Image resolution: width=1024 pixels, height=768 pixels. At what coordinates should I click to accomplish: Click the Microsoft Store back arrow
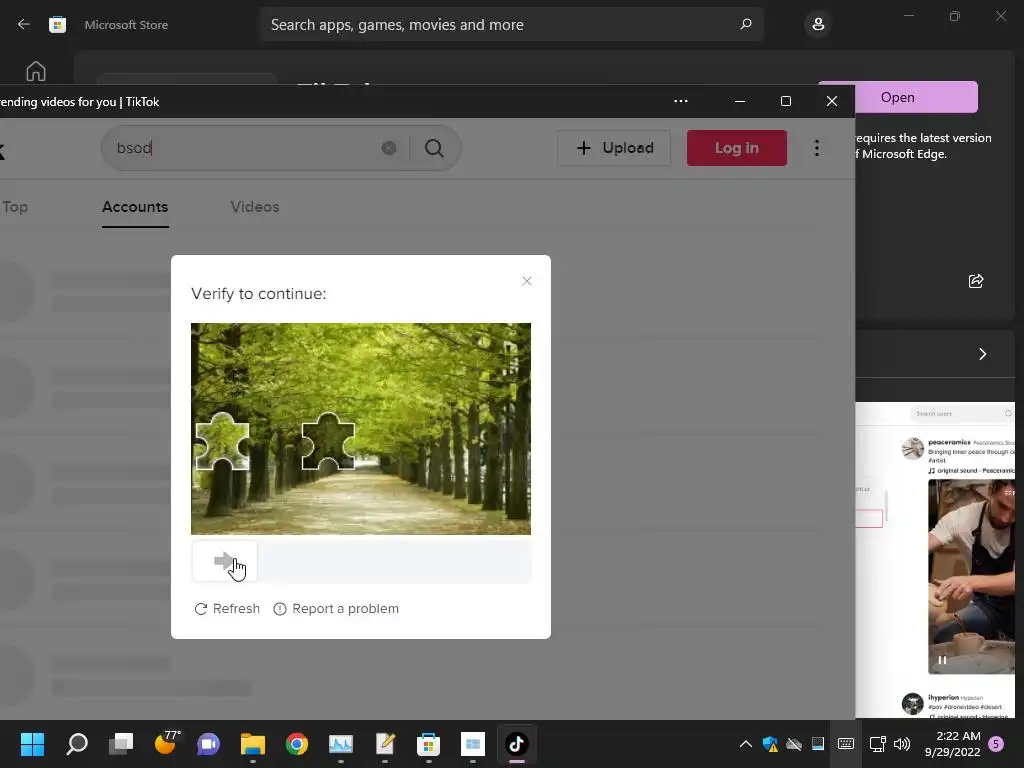pyautogui.click(x=24, y=24)
